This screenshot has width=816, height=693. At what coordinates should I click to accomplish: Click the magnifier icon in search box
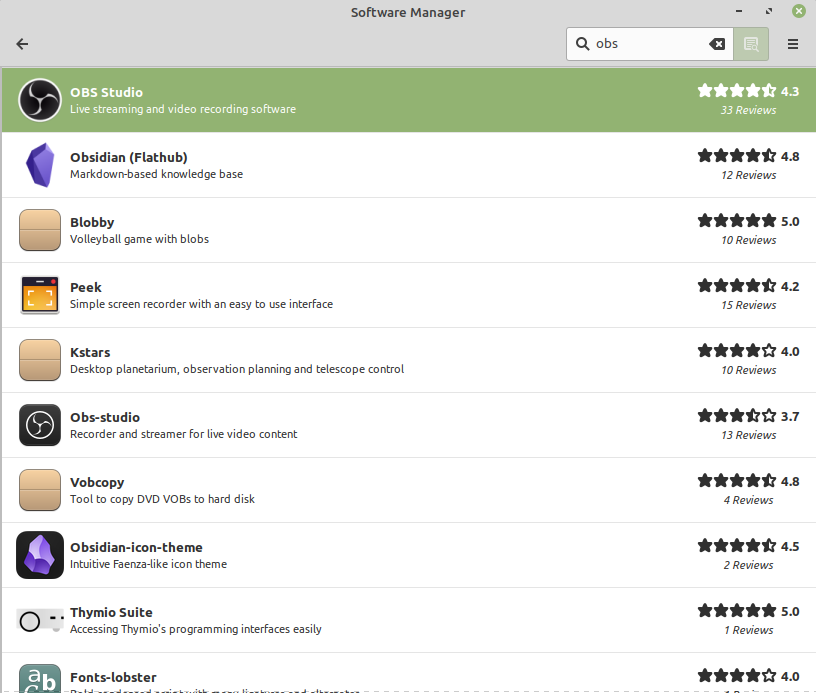582,44
